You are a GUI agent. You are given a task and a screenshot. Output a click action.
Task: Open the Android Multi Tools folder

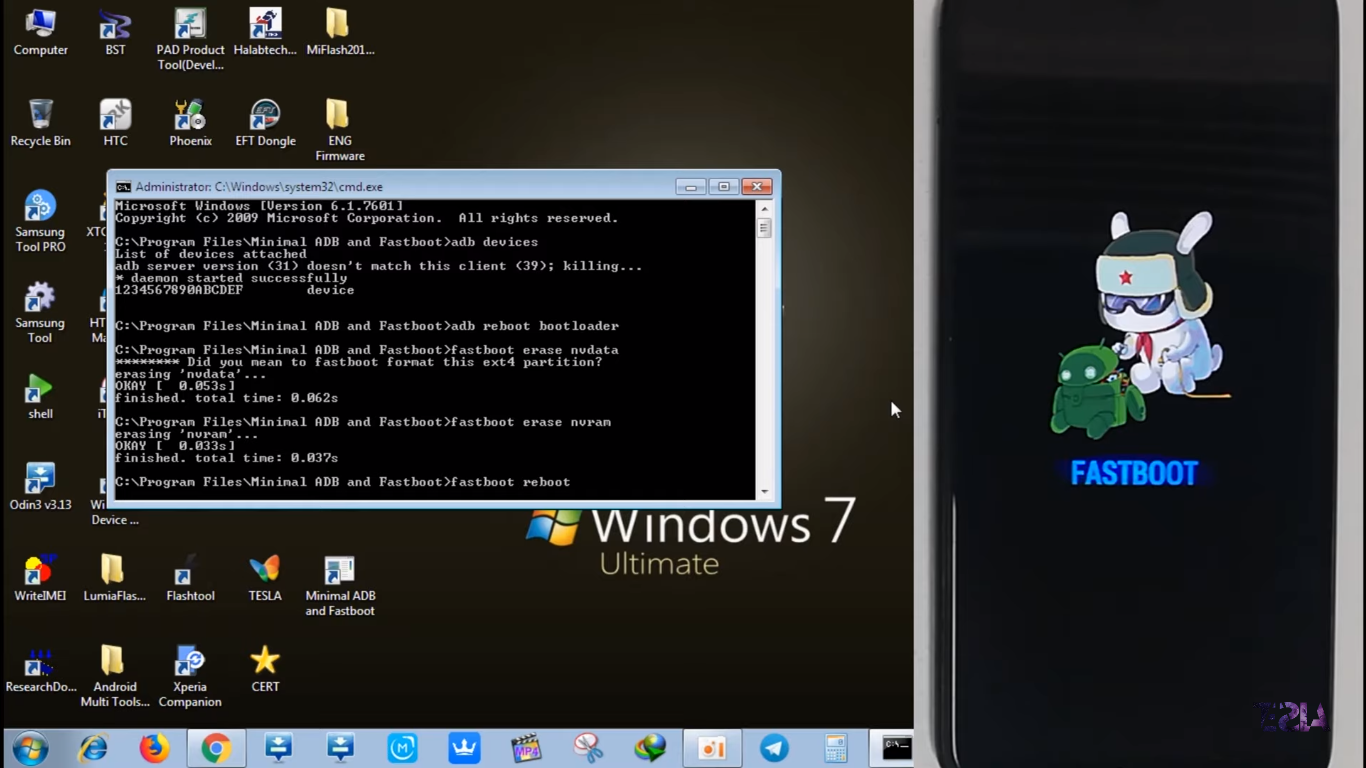(x=115, y=677)
